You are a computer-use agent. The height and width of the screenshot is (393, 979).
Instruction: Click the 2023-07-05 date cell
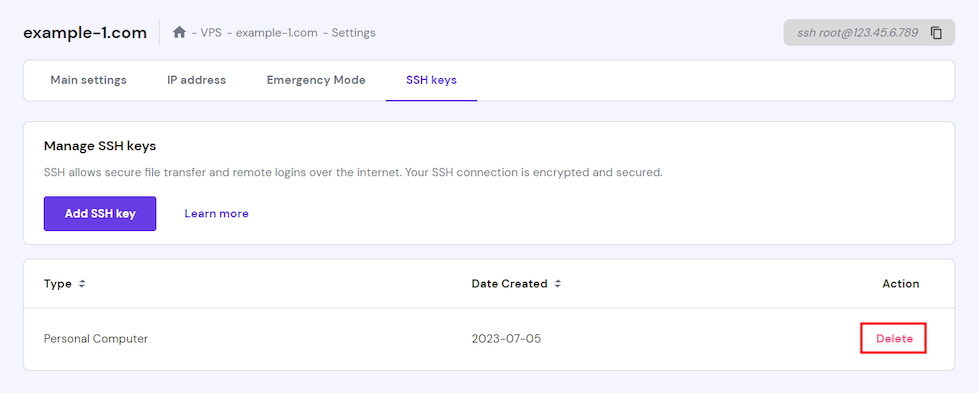point(506,339)
